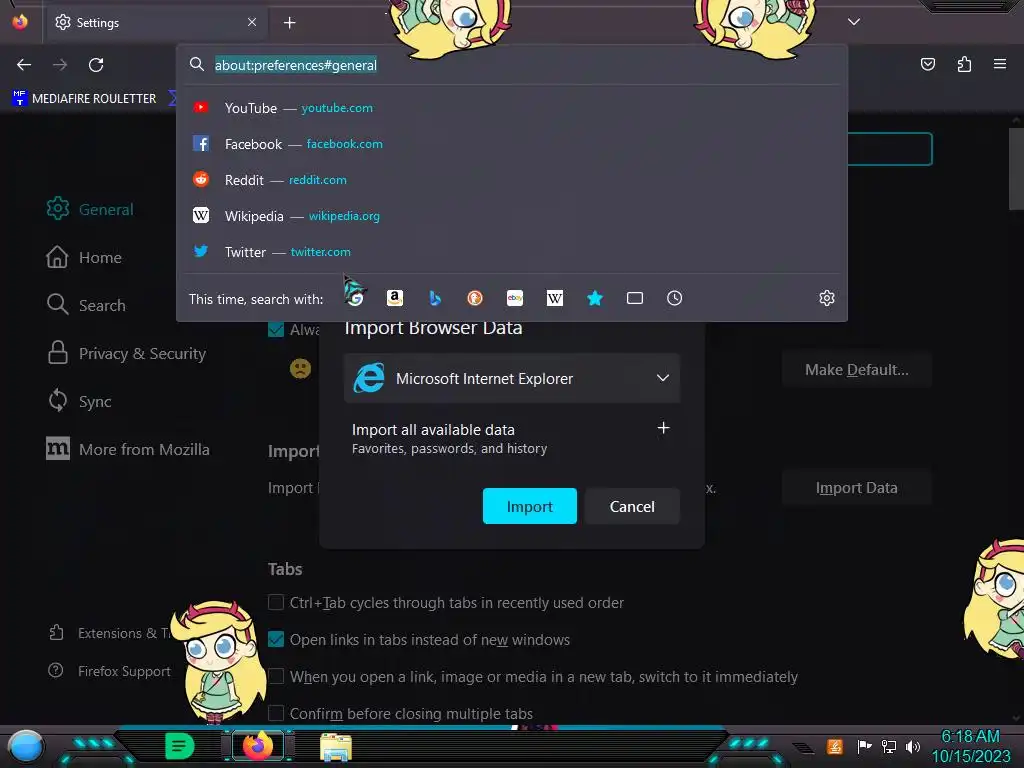
Task: Open the Start orb
Action: coord(25,746)
